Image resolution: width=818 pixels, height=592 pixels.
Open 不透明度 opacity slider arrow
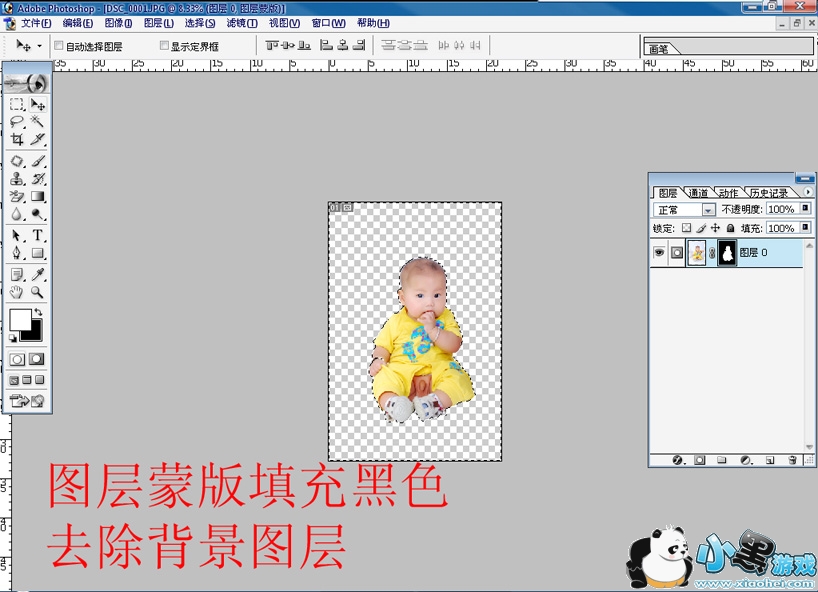coord(805,209)
